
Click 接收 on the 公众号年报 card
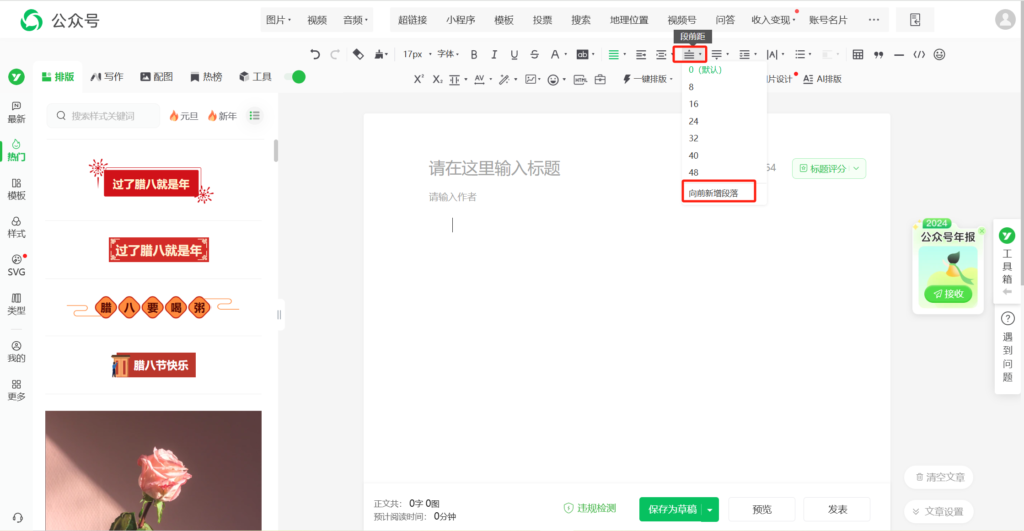pyautogui.click(x=948, y=294)
